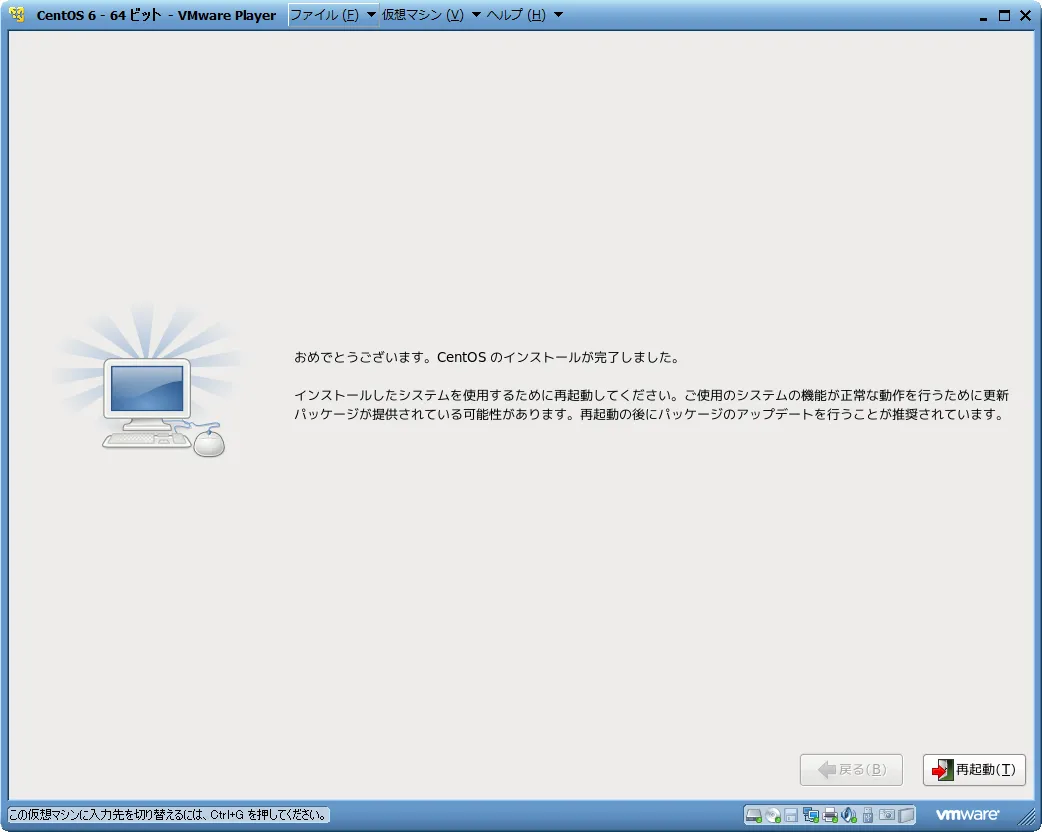Click the webcam device icon
Viewport: 1042px width, 832px height.
point(887,814)
